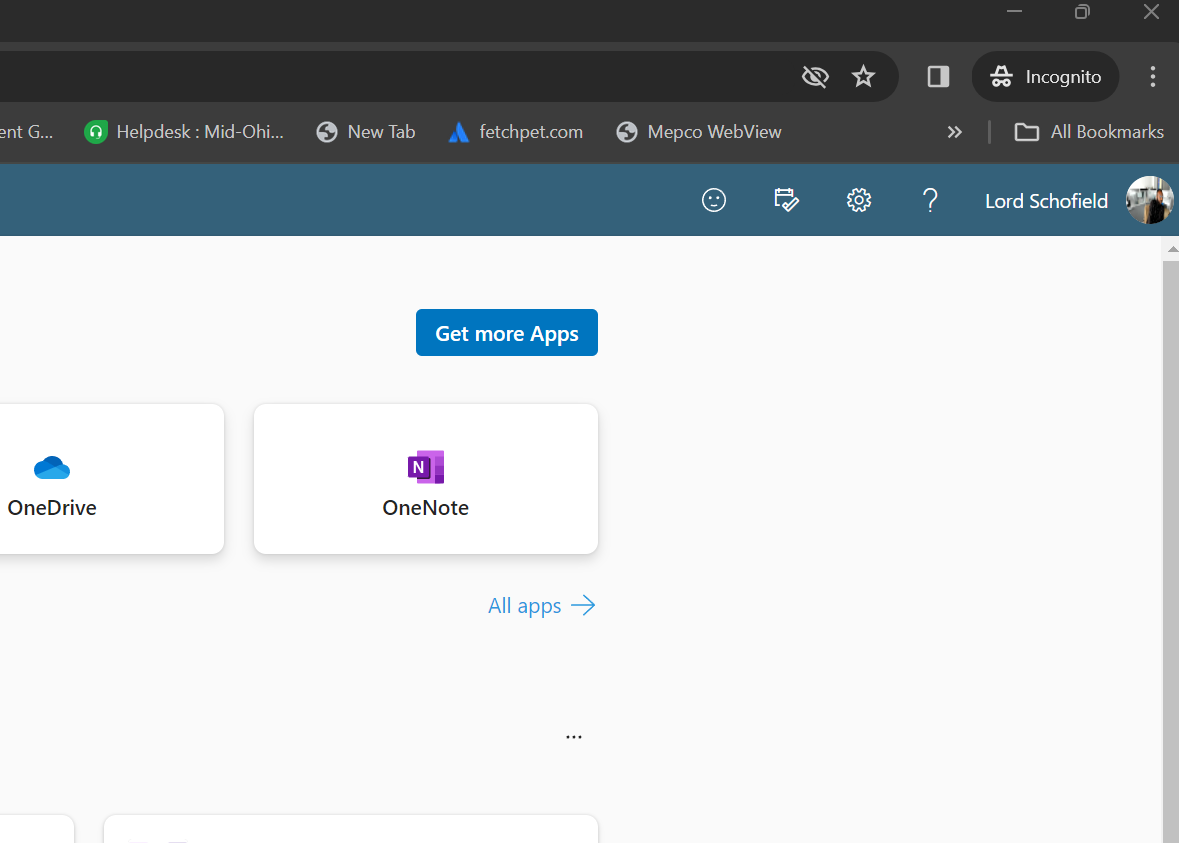Open the Helpdesk : Mid-Ohi... bookmark
Viewport: 1179px width, 843px height.
[x=184, y=132]
